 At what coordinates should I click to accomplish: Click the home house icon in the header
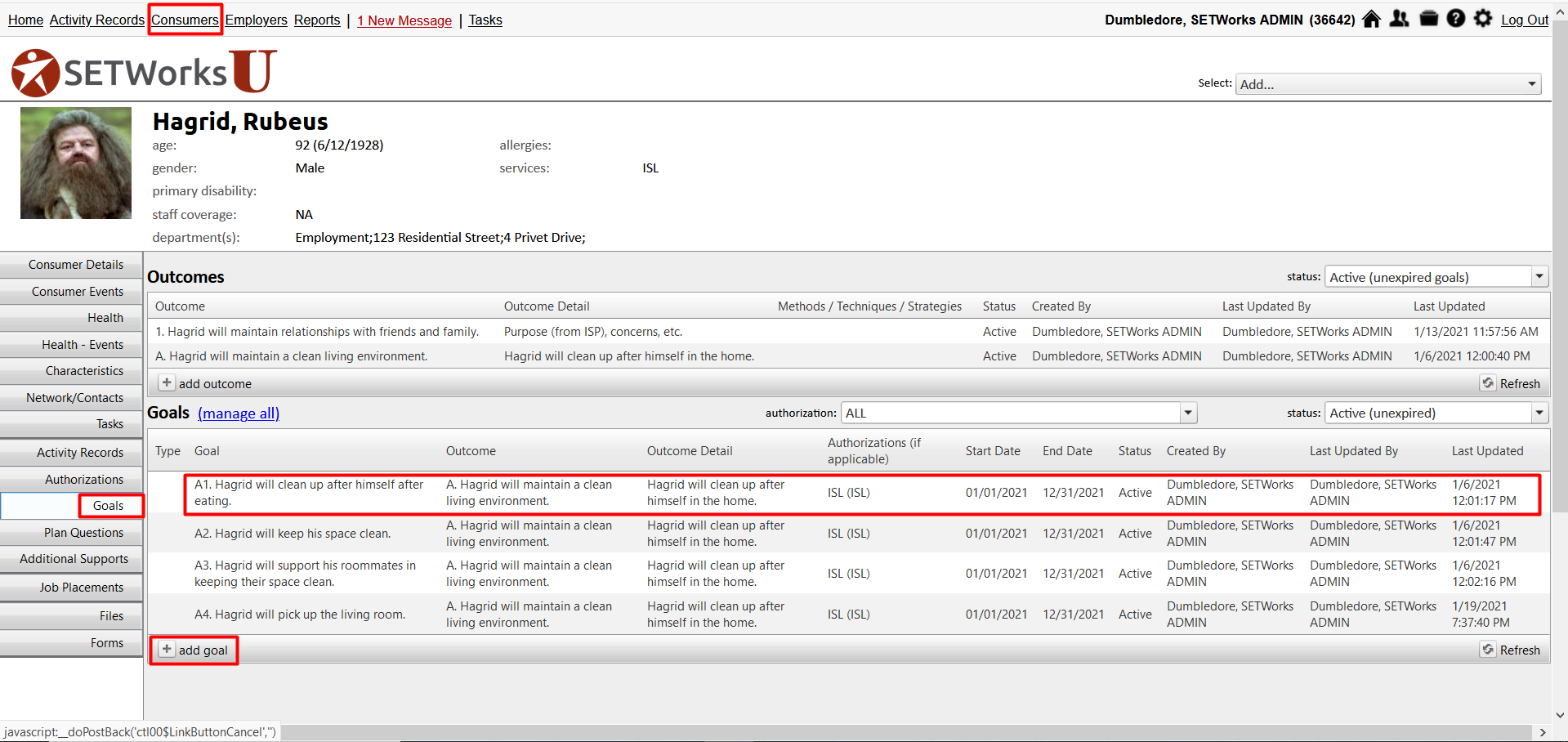coord(1371,19)
